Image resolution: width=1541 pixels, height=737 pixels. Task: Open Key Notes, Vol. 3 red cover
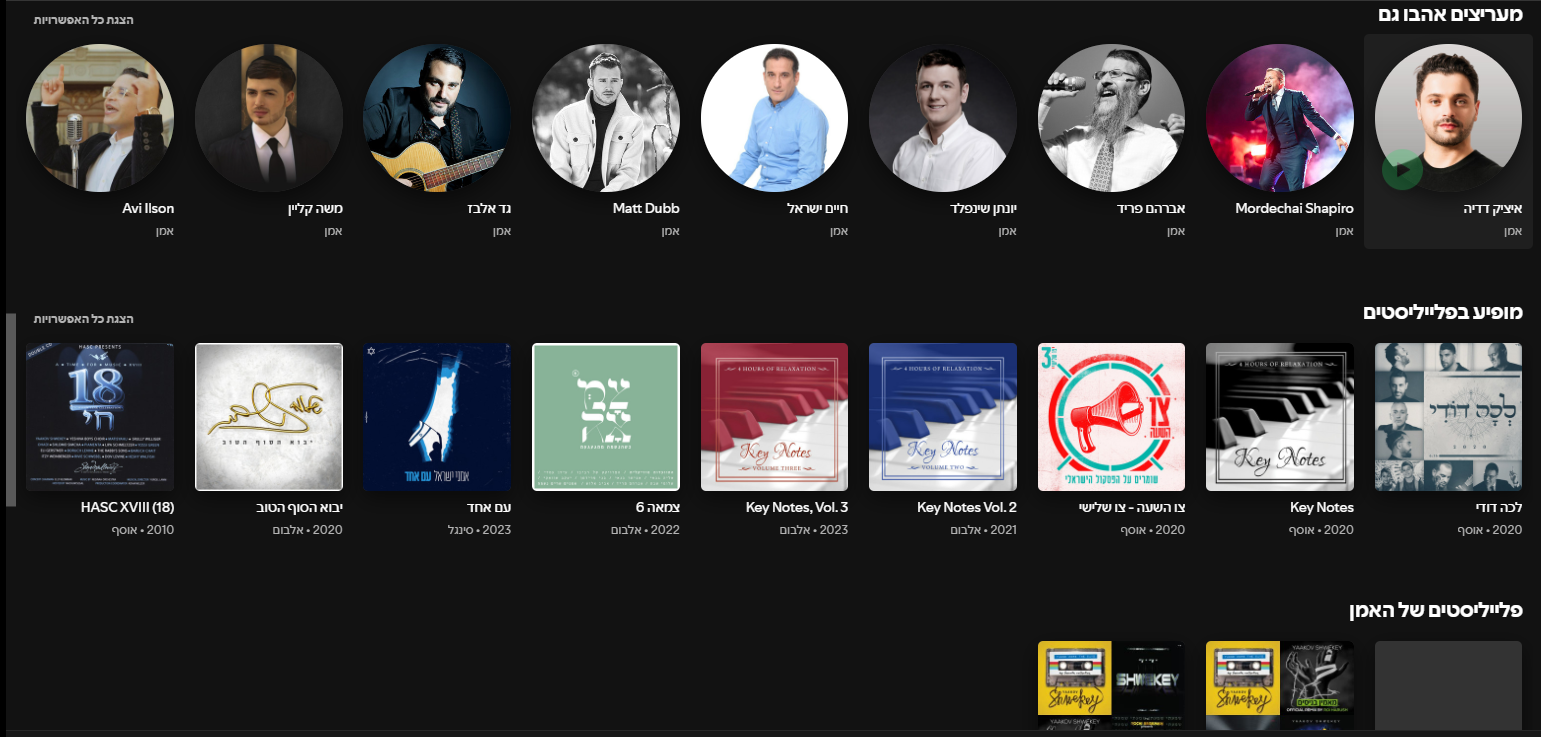coord(774,417)
